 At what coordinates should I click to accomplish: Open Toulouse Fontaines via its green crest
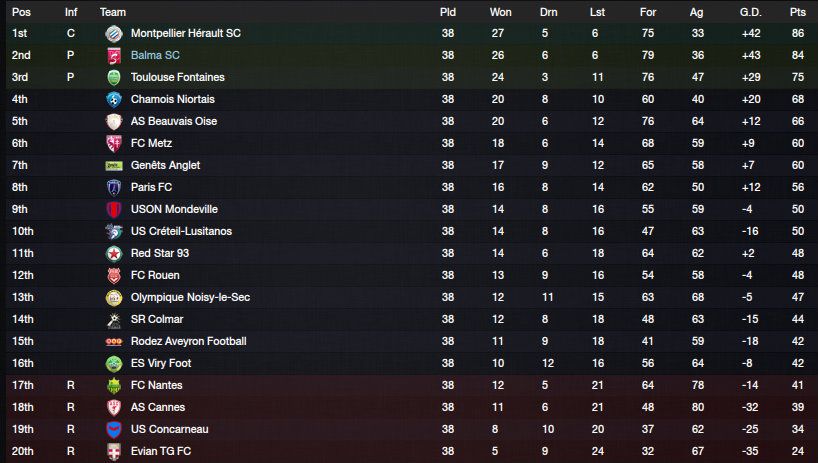point(114,77)
